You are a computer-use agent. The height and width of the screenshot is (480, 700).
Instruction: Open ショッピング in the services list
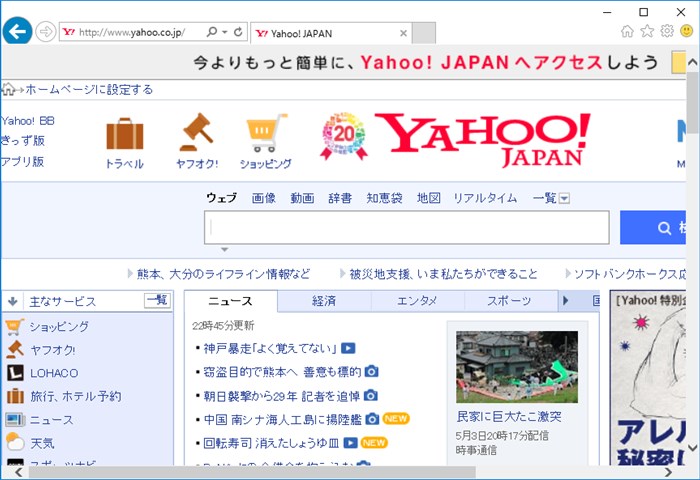[59, 327]
